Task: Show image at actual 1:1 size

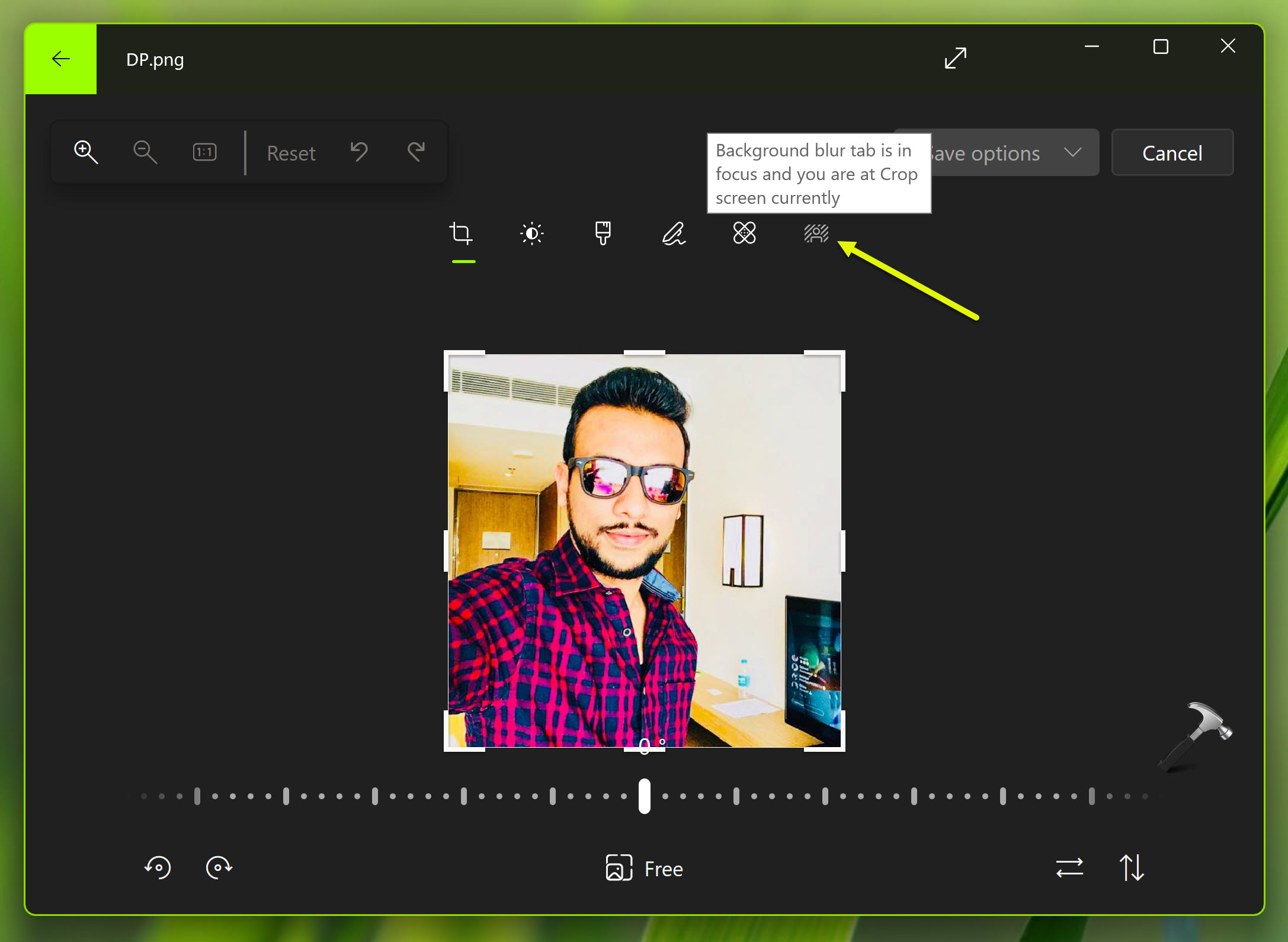Action: tap(204, 152)
